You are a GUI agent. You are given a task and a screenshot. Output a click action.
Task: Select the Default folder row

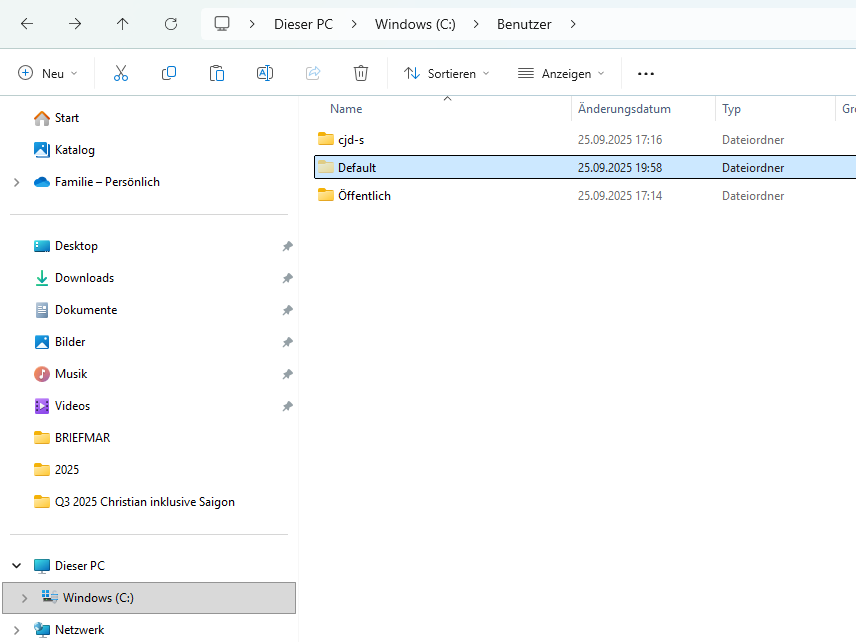point(585,167)
